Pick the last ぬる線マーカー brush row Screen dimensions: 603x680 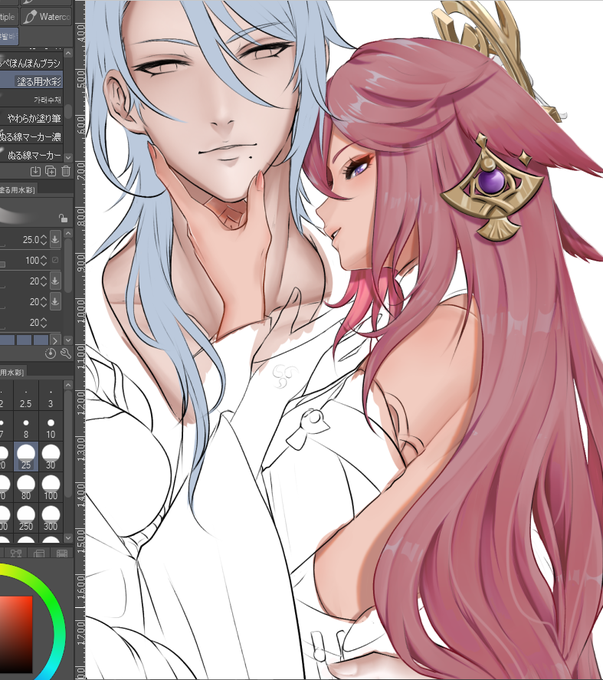click(32, 155)
